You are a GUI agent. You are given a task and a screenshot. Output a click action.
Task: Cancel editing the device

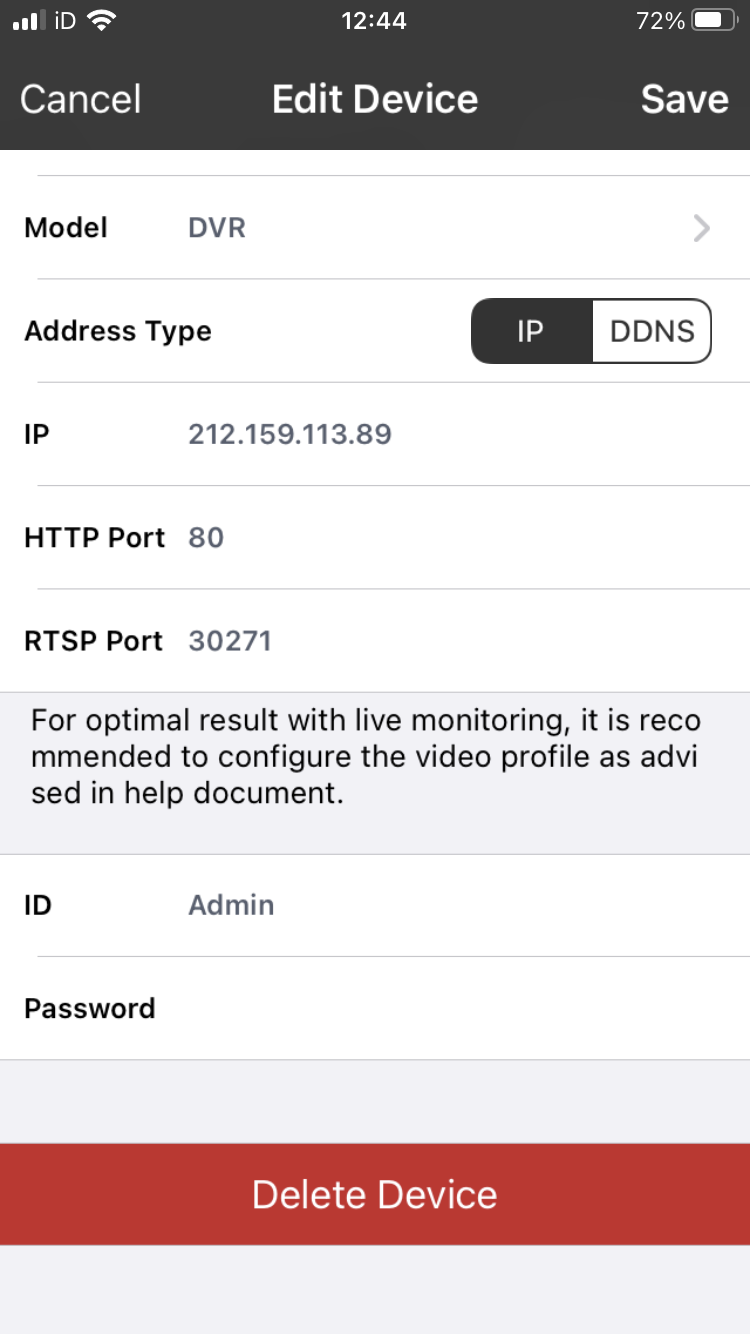79,98
